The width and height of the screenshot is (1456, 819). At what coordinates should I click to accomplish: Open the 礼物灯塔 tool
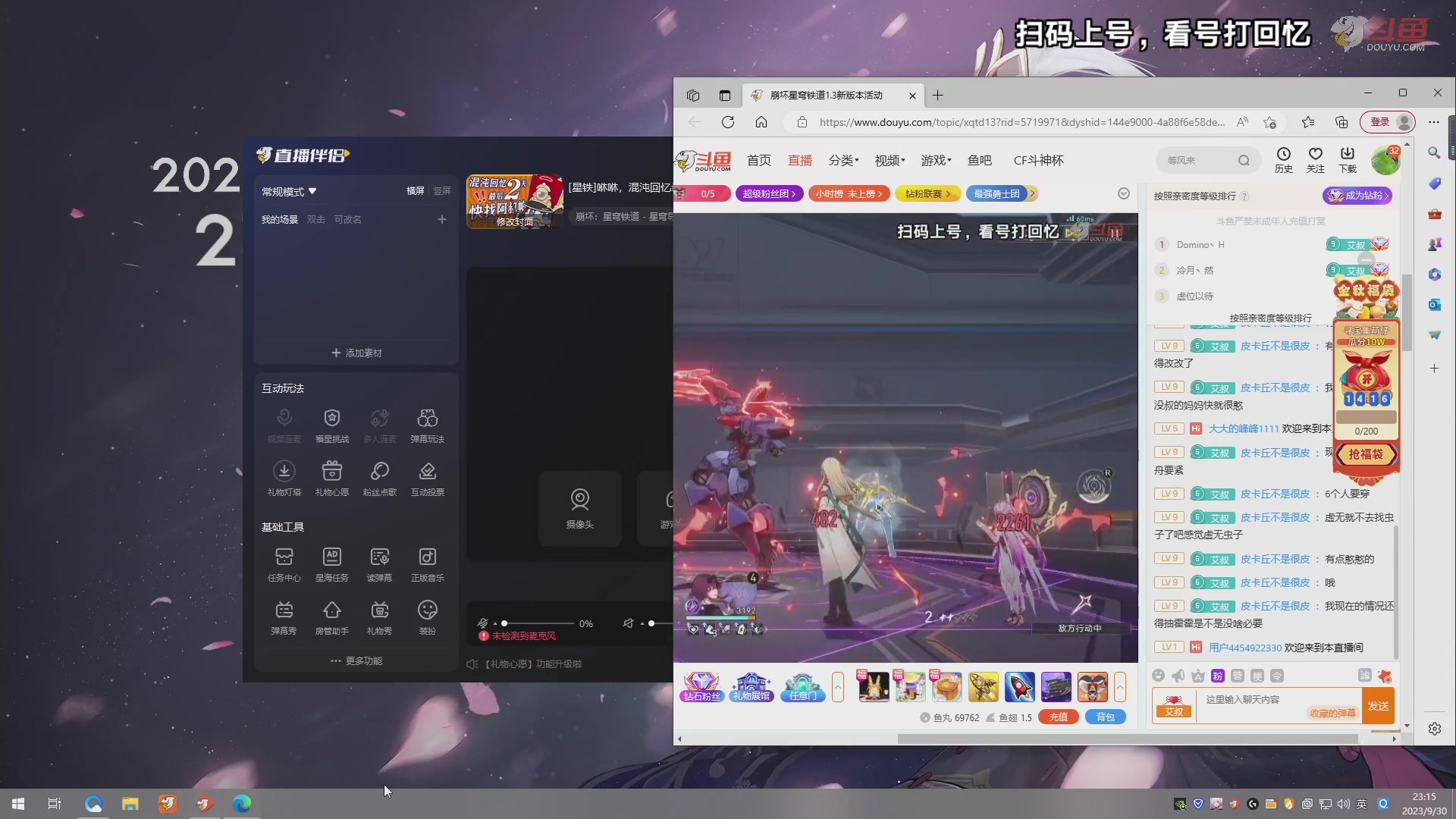284,479
